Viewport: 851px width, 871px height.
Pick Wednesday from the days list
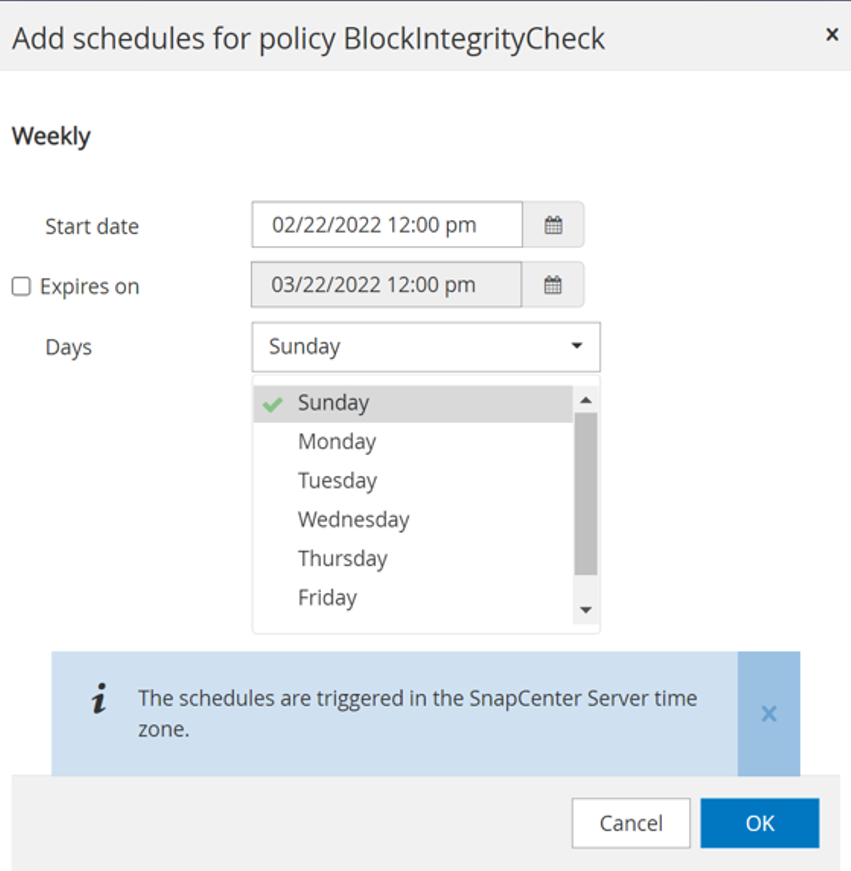point(353,520)
